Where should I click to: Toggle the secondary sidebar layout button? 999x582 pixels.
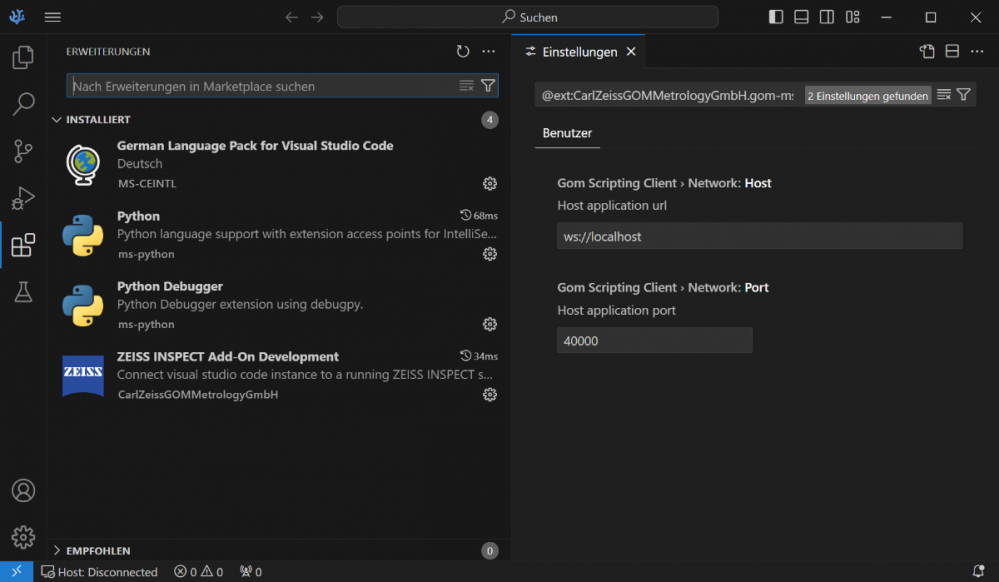[x=827, y=17]
